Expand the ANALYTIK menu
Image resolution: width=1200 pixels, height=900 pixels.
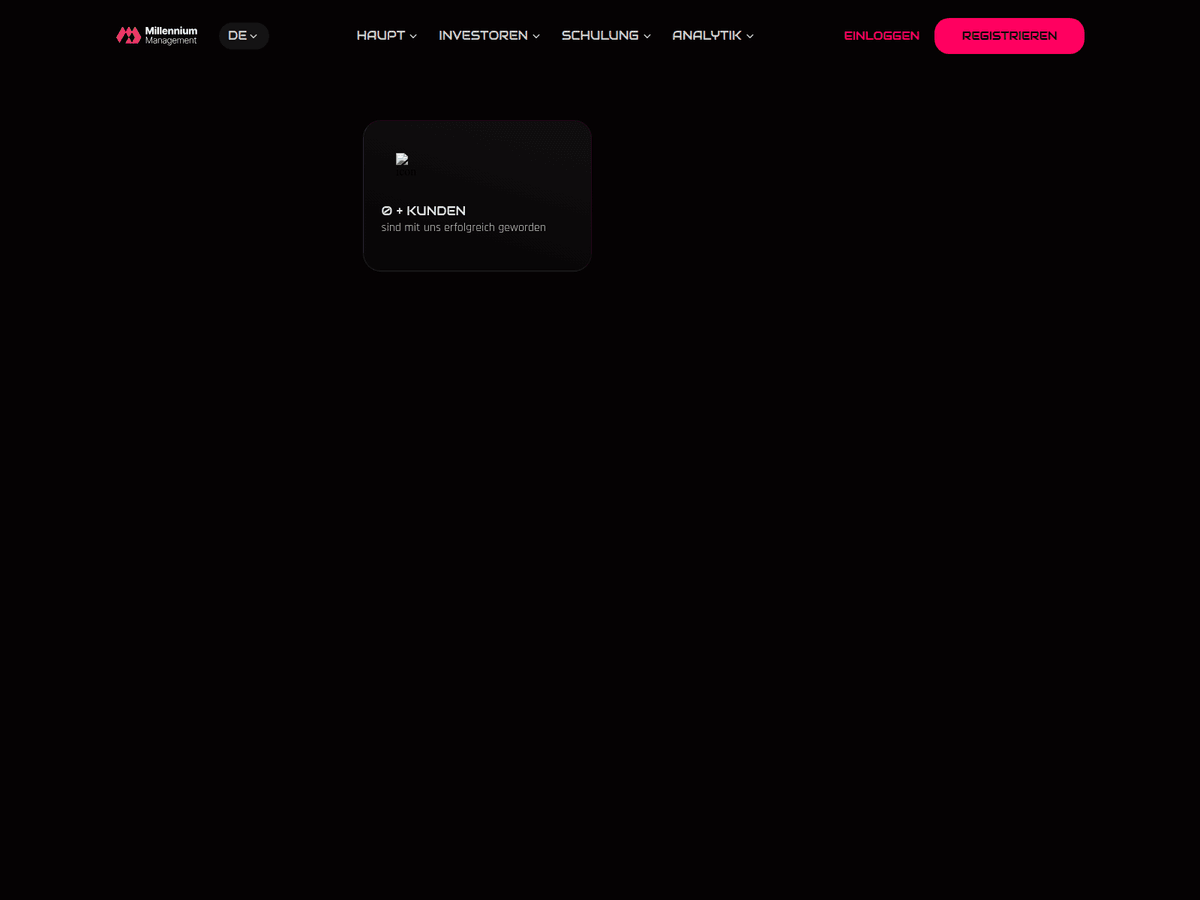point(713,36)
